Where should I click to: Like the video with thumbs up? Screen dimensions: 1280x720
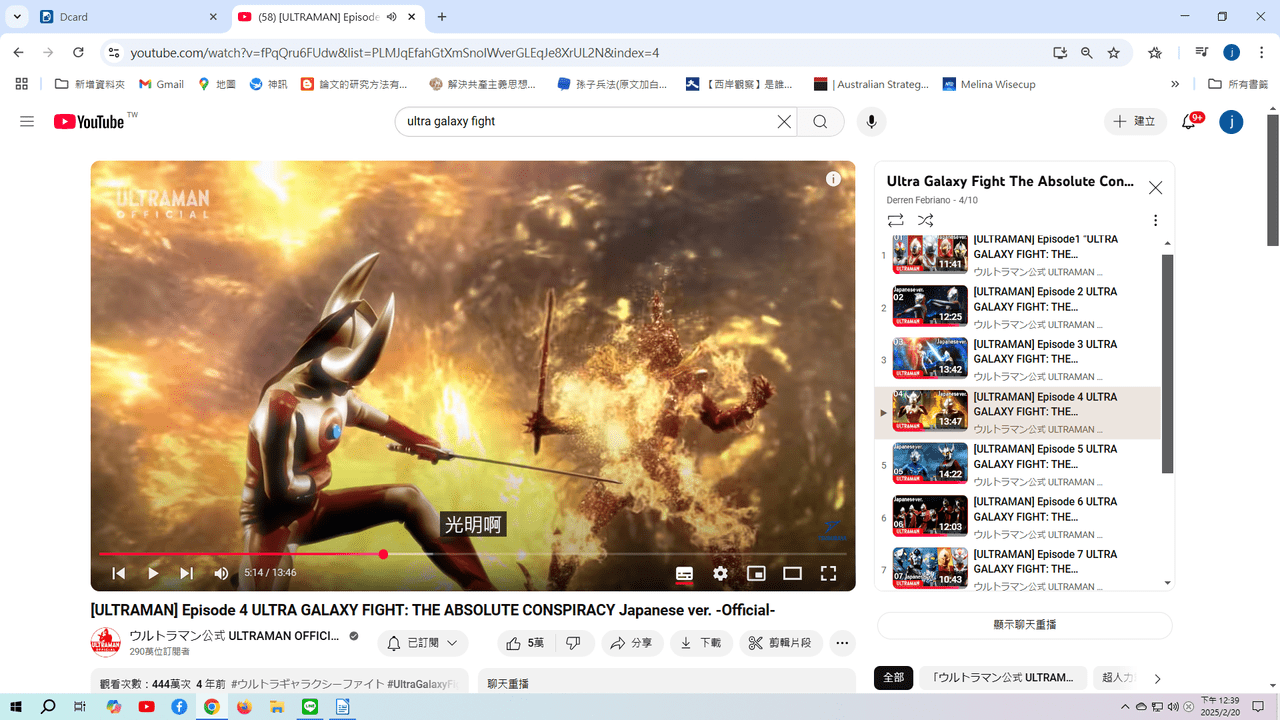pos(525,643)
